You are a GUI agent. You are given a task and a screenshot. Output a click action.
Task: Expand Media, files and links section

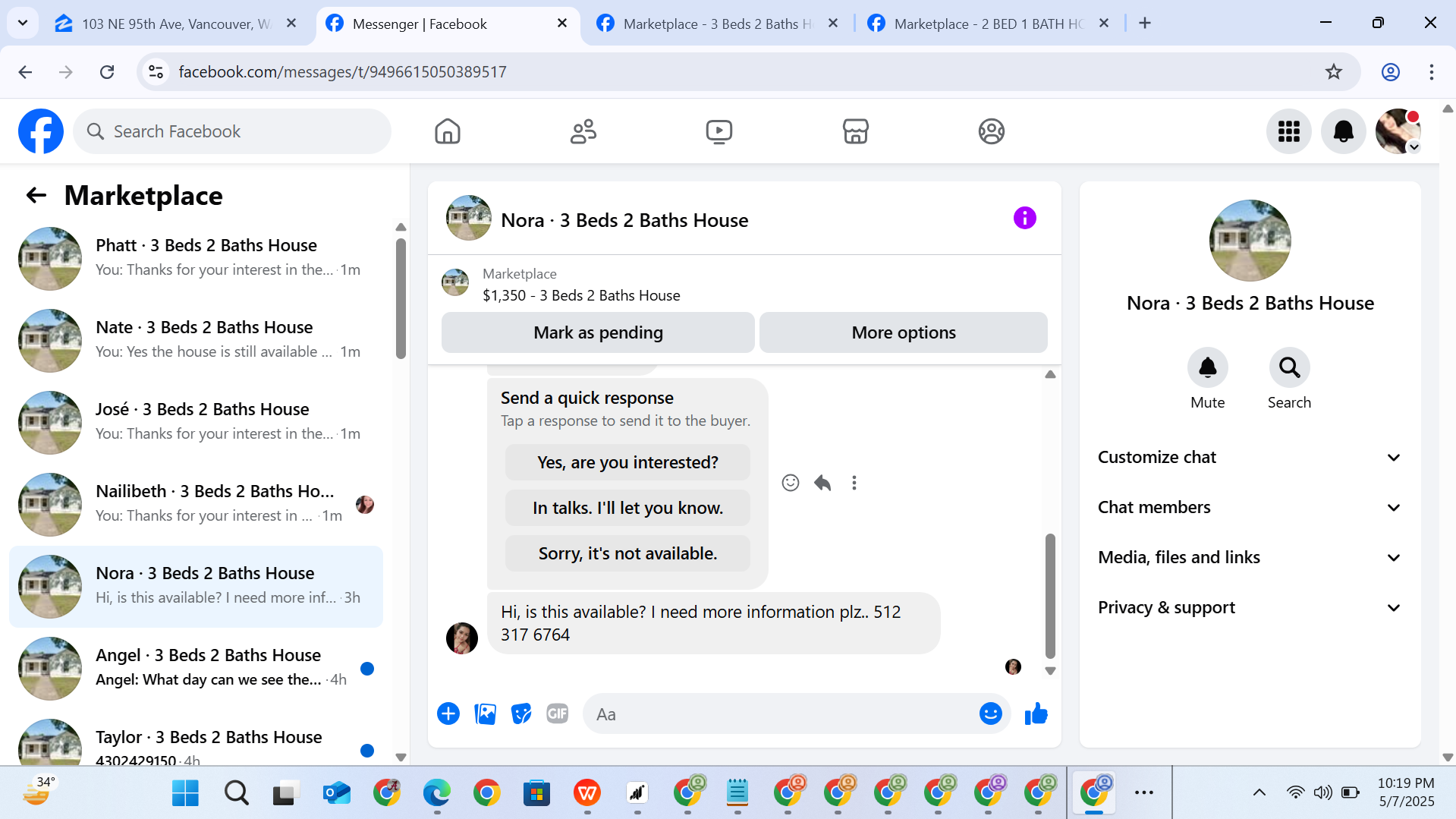point(1249,557)
